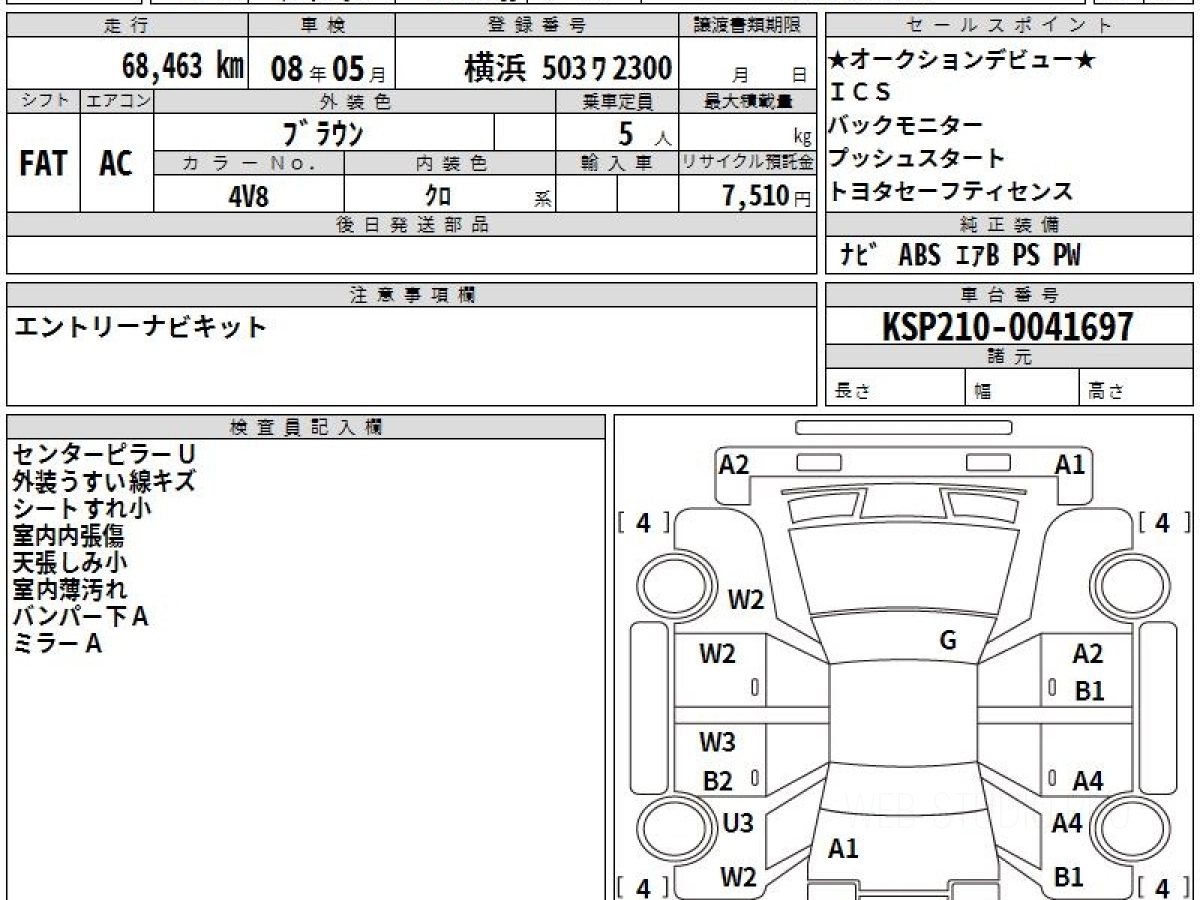Select the 後日発送部品 header
The image size is (1200, 900).
pyautogui.click(x=412, y=225)
